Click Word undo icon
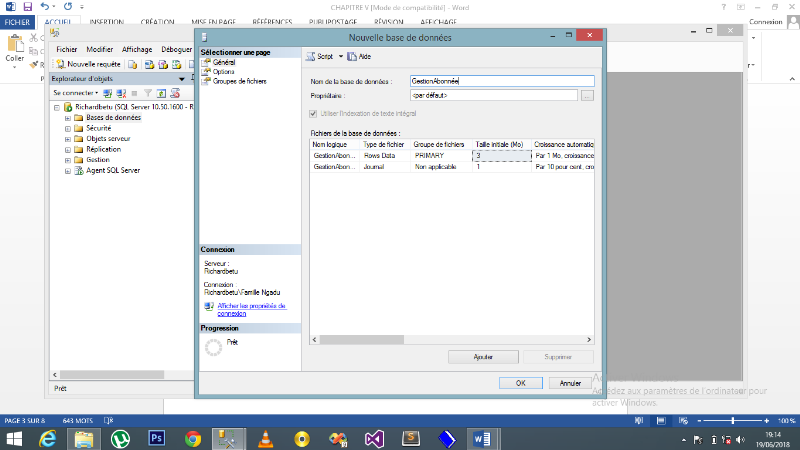Viewport: 800px width, 450px height. (45, 7)
